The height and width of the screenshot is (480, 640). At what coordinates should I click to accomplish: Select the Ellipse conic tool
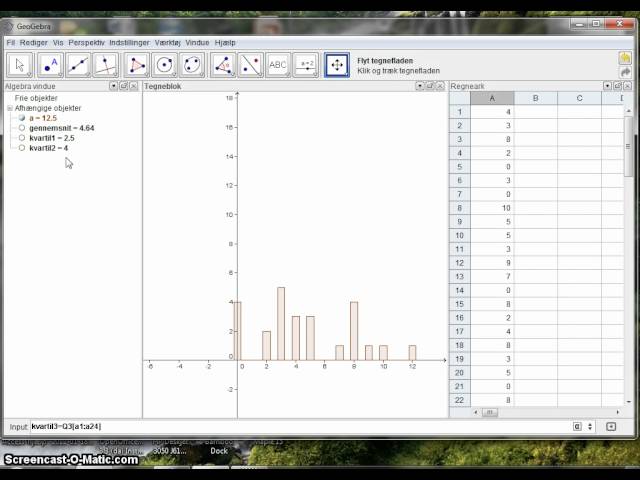pos(192,65)
